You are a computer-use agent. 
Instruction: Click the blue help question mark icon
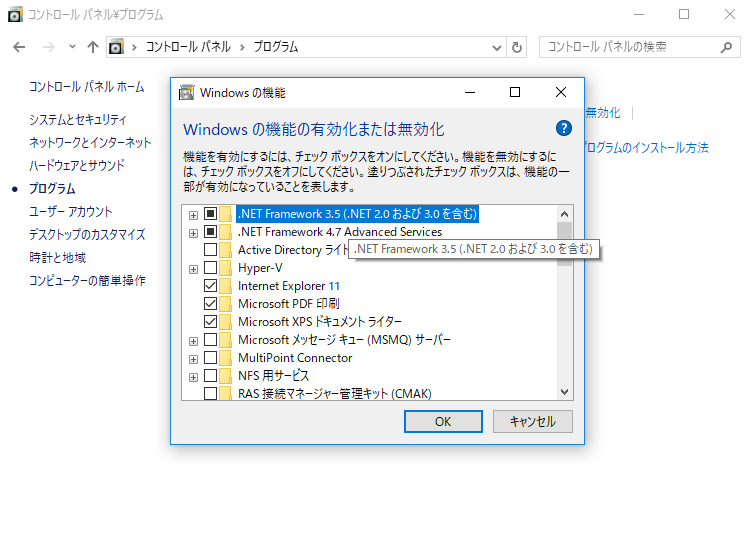[563, 128]
